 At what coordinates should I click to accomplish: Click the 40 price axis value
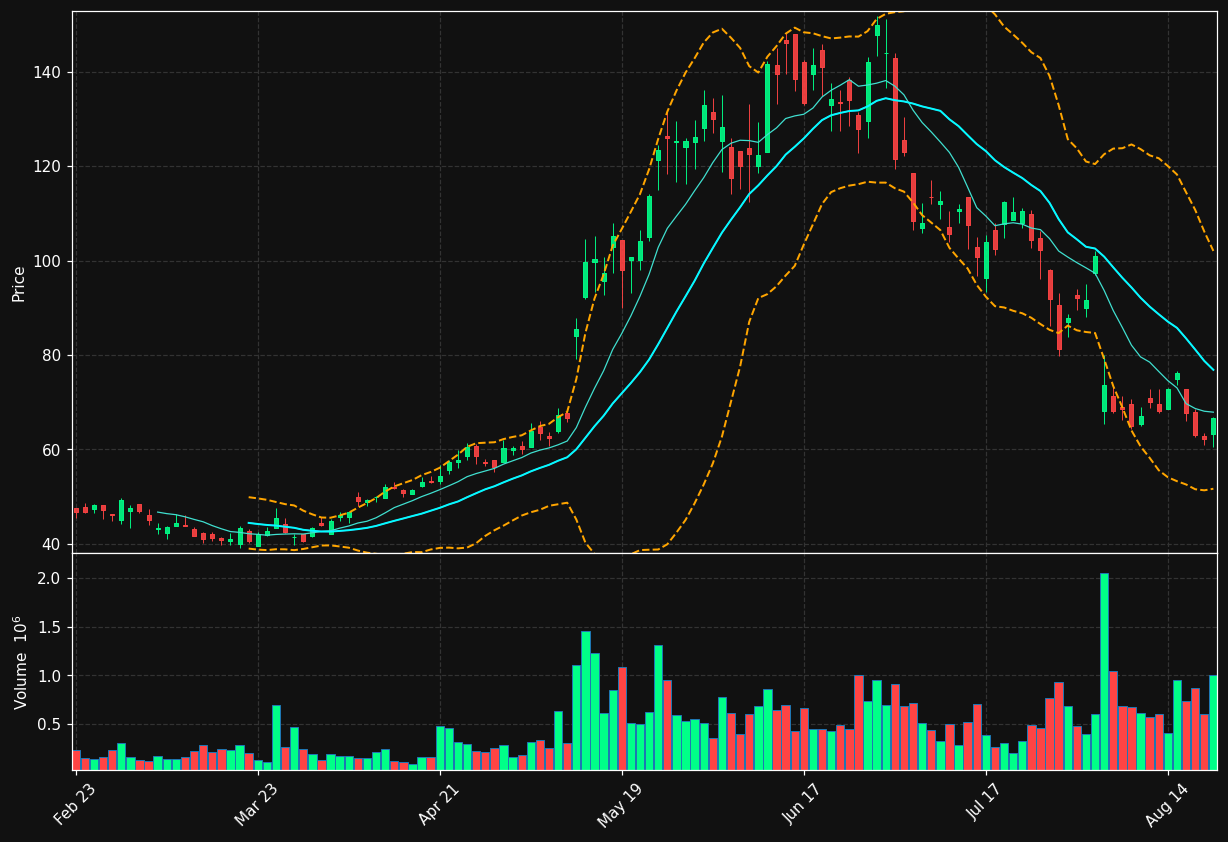52,545
